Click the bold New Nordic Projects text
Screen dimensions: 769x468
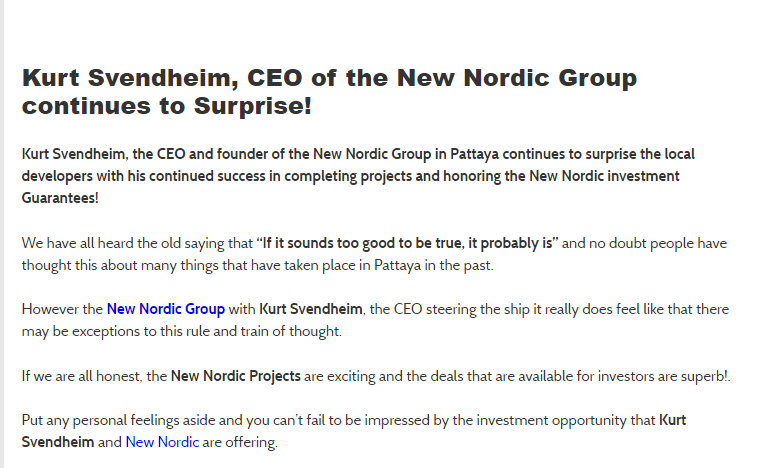pyautogui.click(x=235, y=376)
